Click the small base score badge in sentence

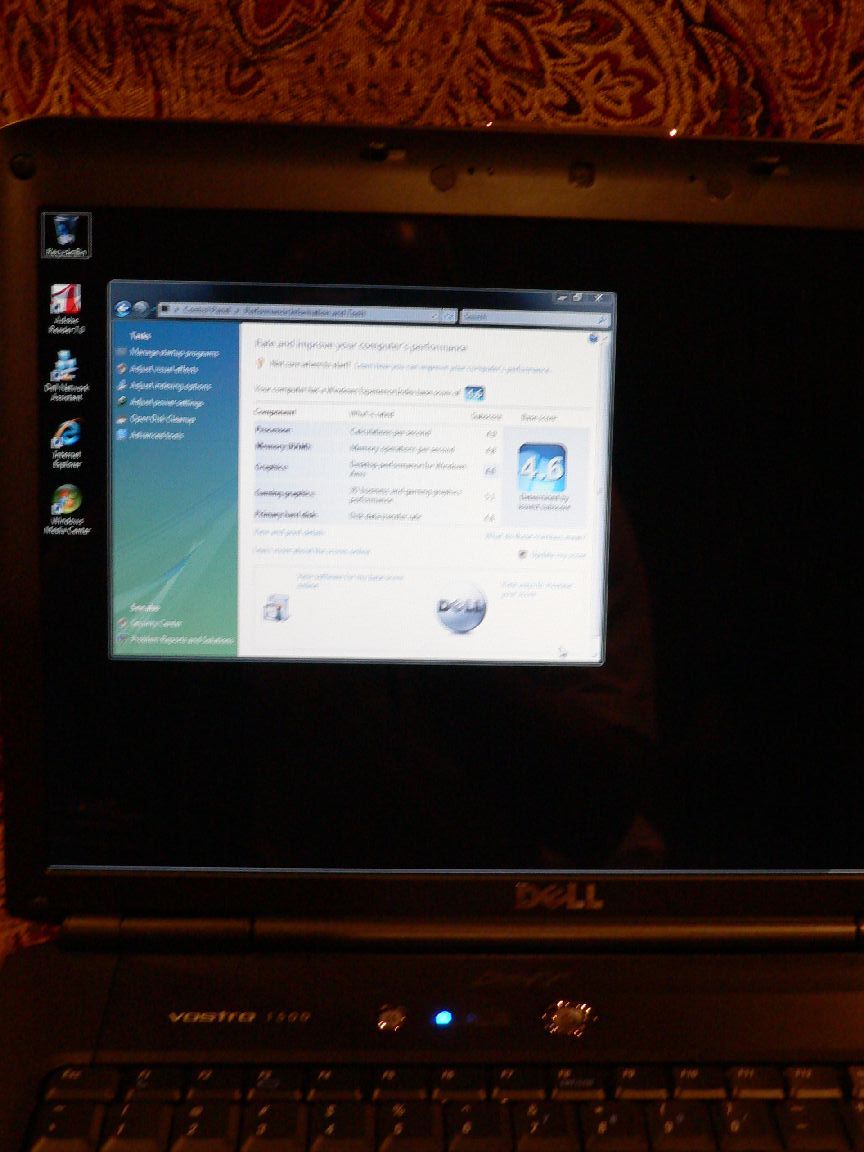click(x=475, y=393)
